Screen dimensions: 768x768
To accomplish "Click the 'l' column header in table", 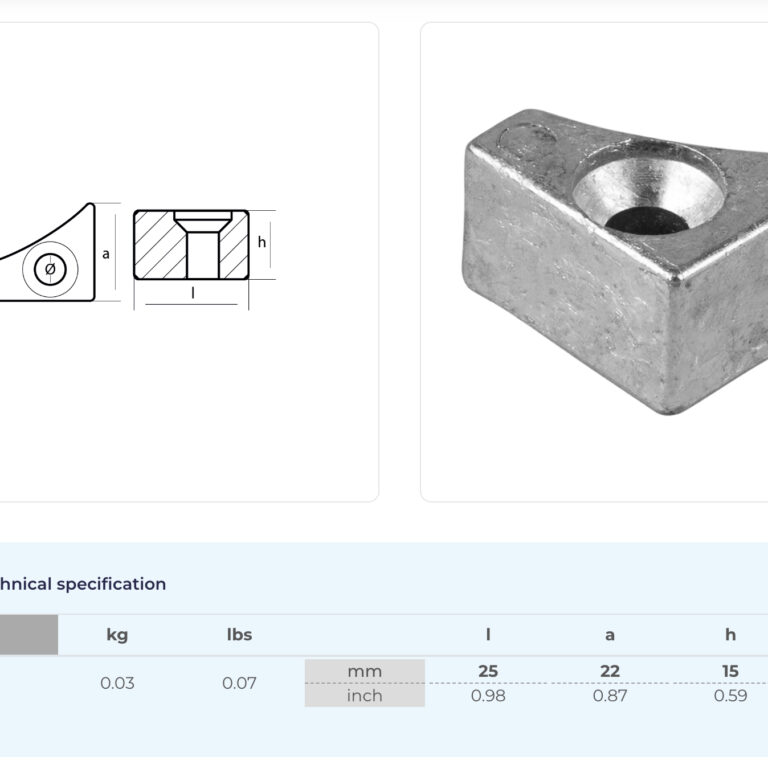I will 488,634.
